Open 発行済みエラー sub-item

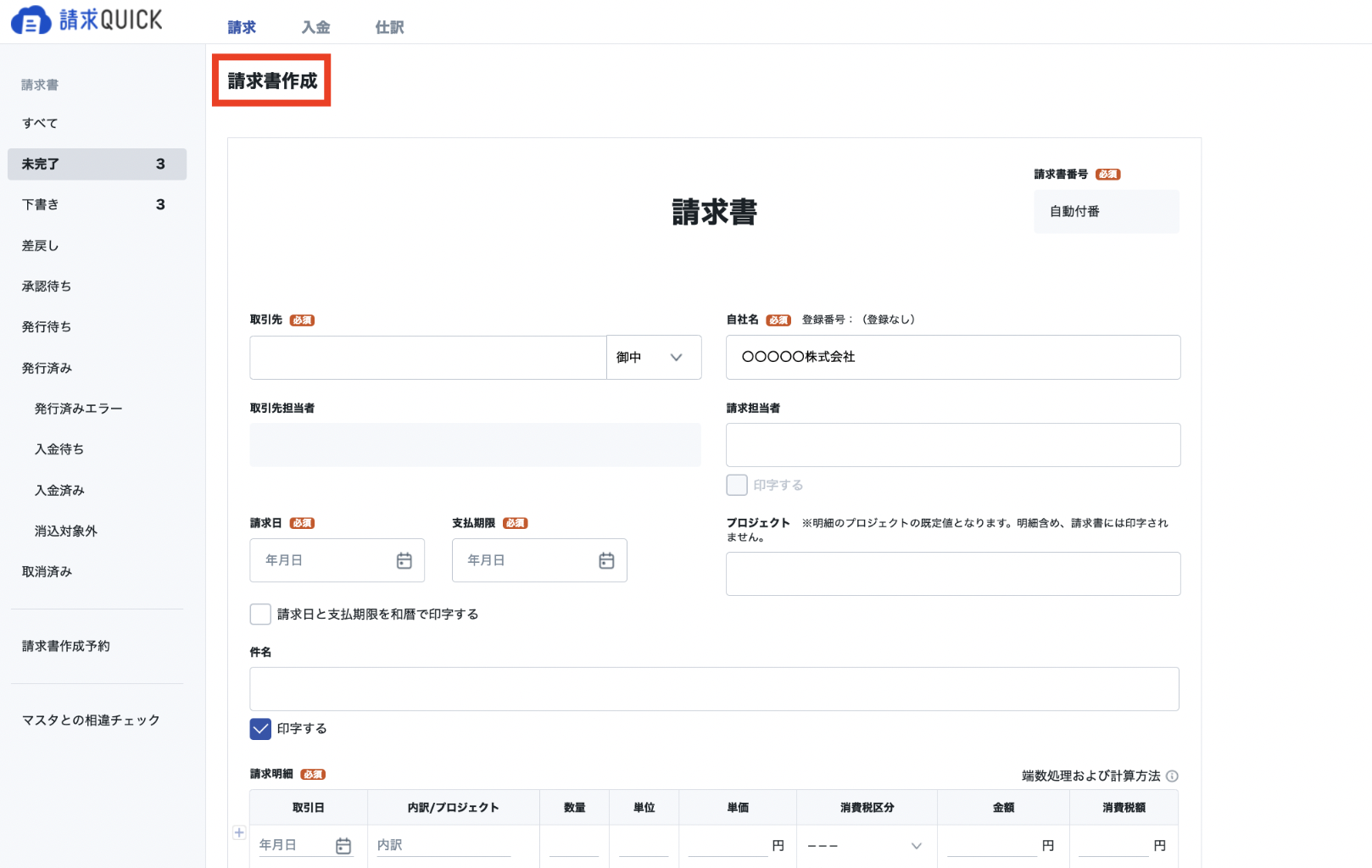tap(78, 409)
